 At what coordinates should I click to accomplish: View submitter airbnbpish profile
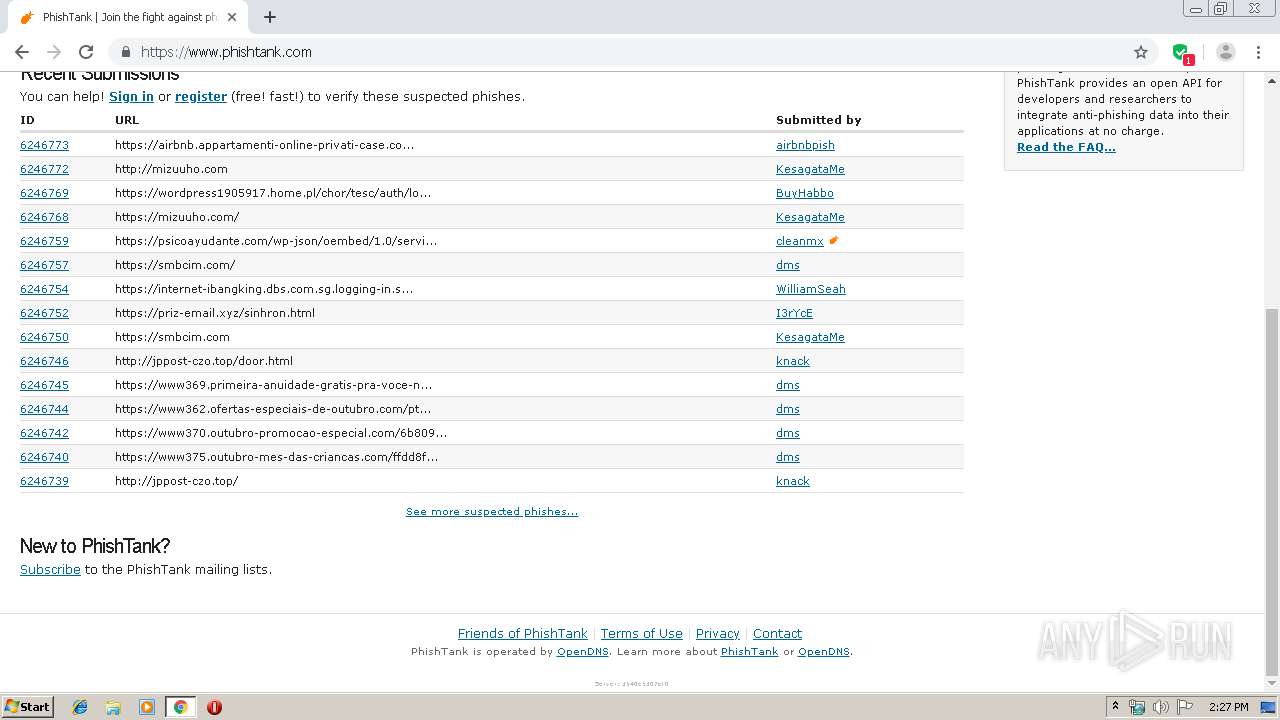[x=805, y=145]
